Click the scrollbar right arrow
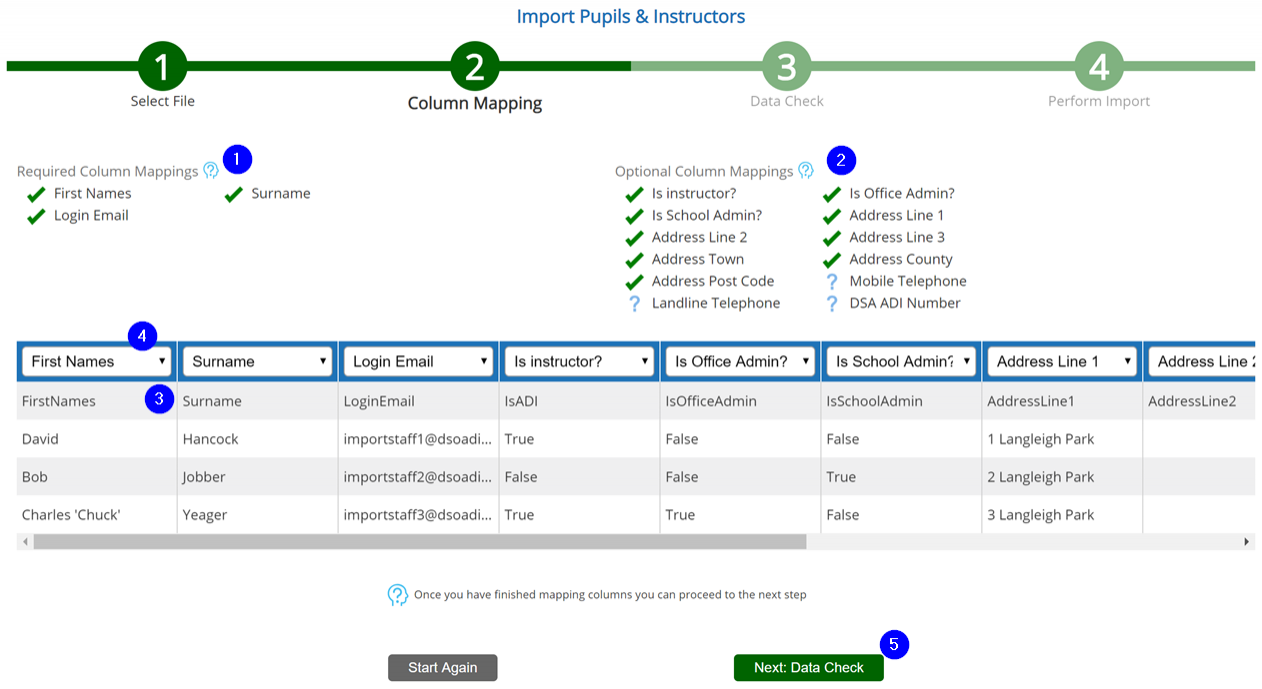This screenshot has height=689, width=1262. click(x=1247, y=541)
